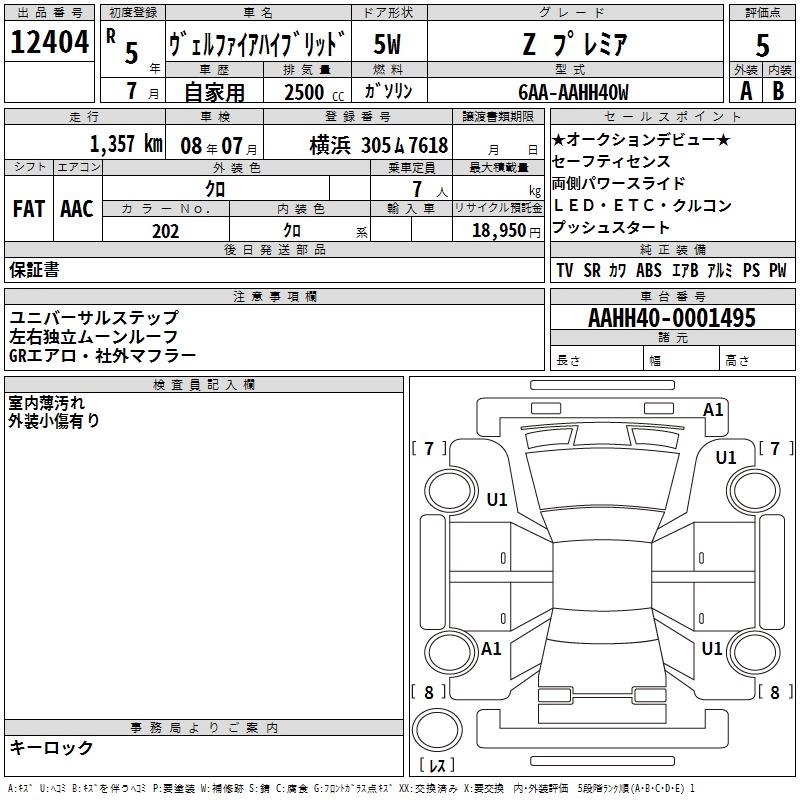Select the spare tire circle icon

pyautogui.click(x=437, y=730)
